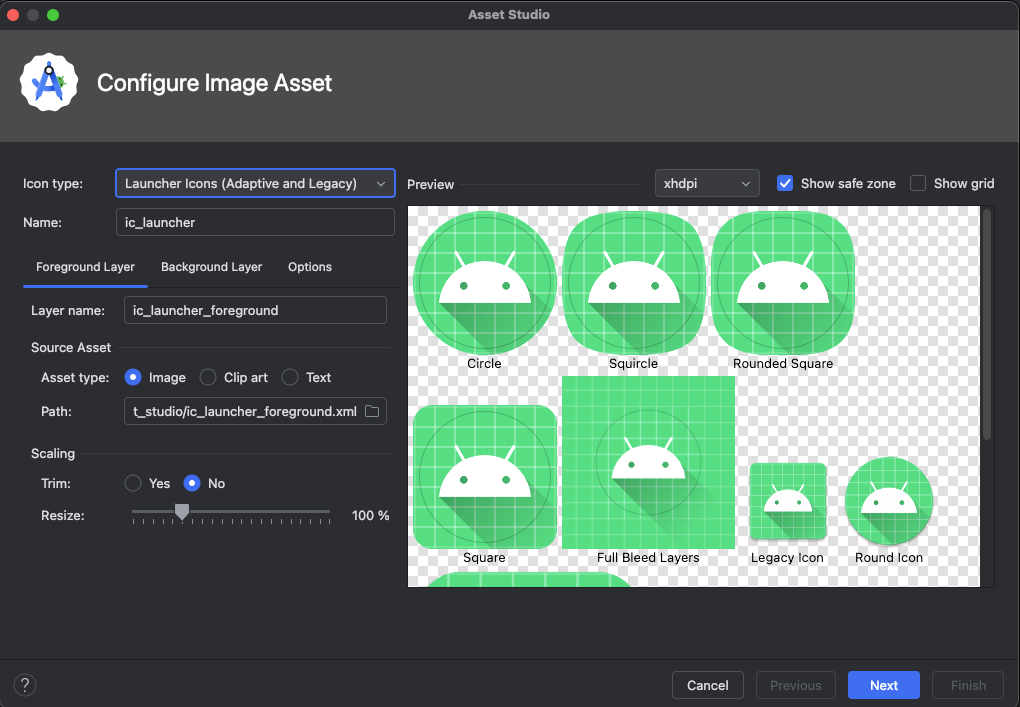This screenshot has width=1020, height=707.
Task: Select Clip art asset type
Action: [208, 377]
